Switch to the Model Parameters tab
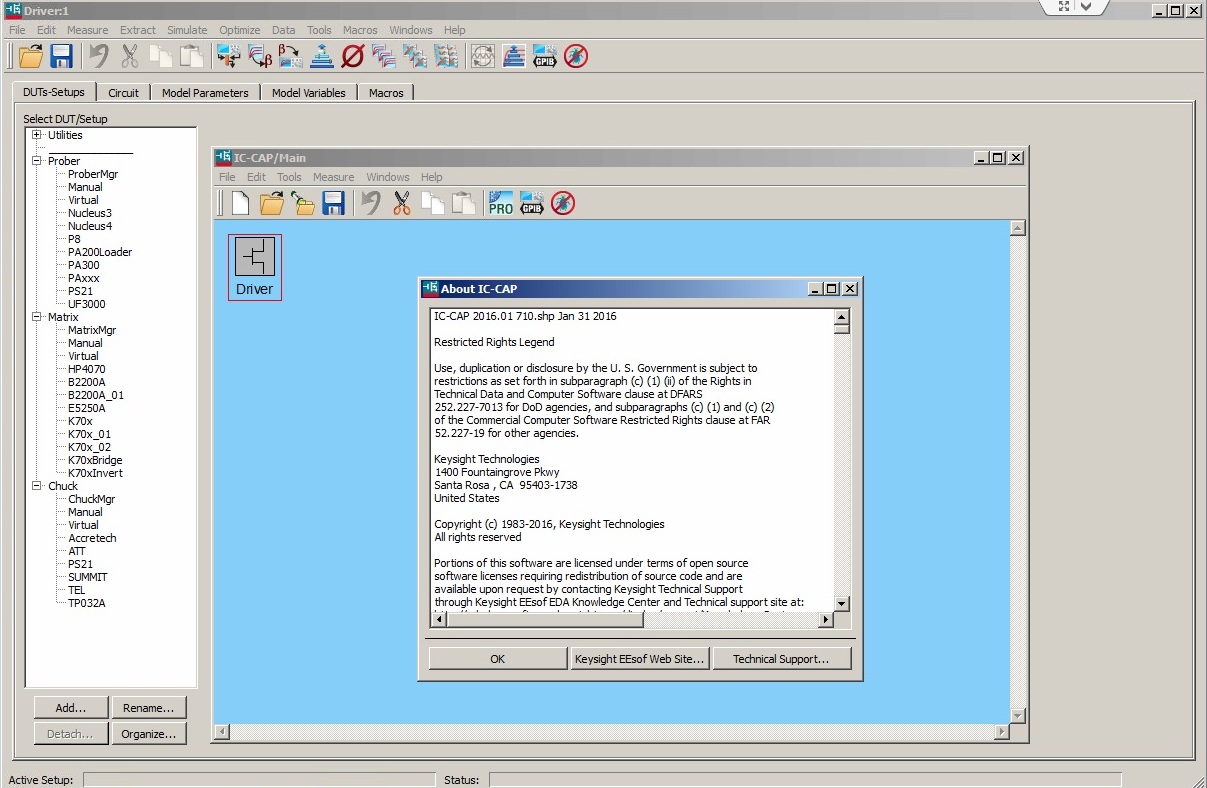 [205, 93]
